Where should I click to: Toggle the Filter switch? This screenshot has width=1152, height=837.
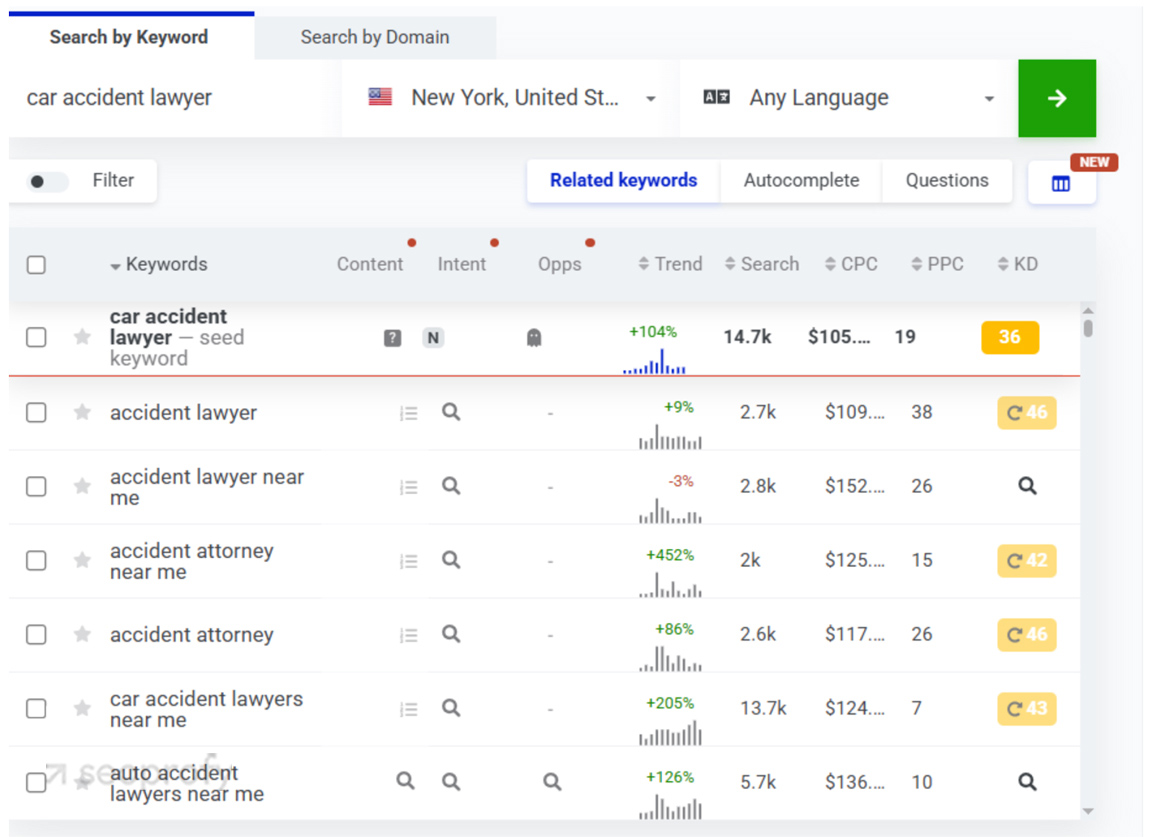coord(47,181)
